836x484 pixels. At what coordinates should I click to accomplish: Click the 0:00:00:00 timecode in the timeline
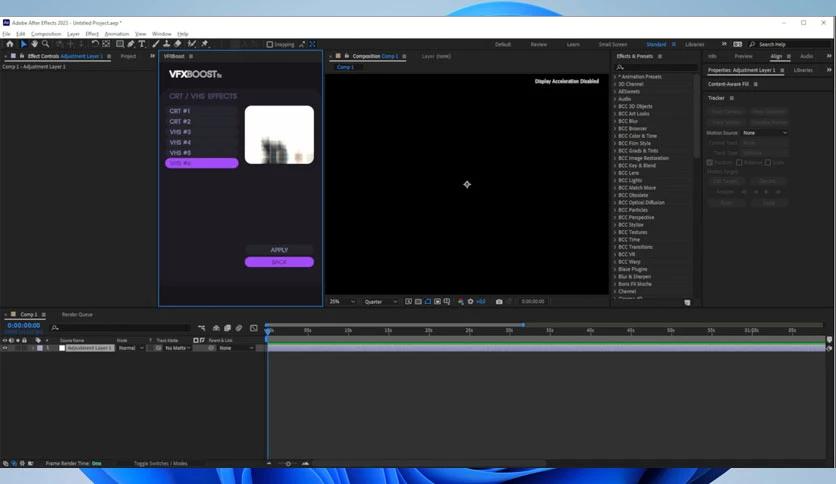(23, 325)
